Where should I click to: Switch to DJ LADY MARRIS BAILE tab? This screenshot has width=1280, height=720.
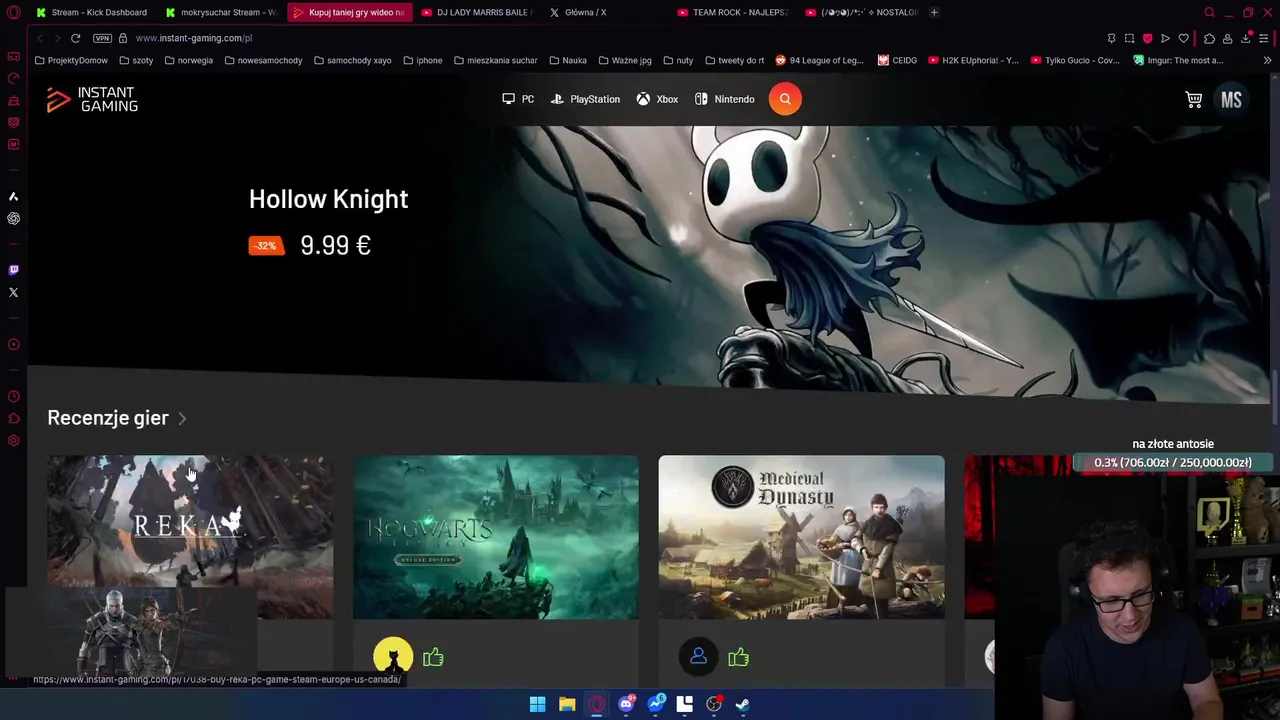pyautogui.click(x=476, y=12)
